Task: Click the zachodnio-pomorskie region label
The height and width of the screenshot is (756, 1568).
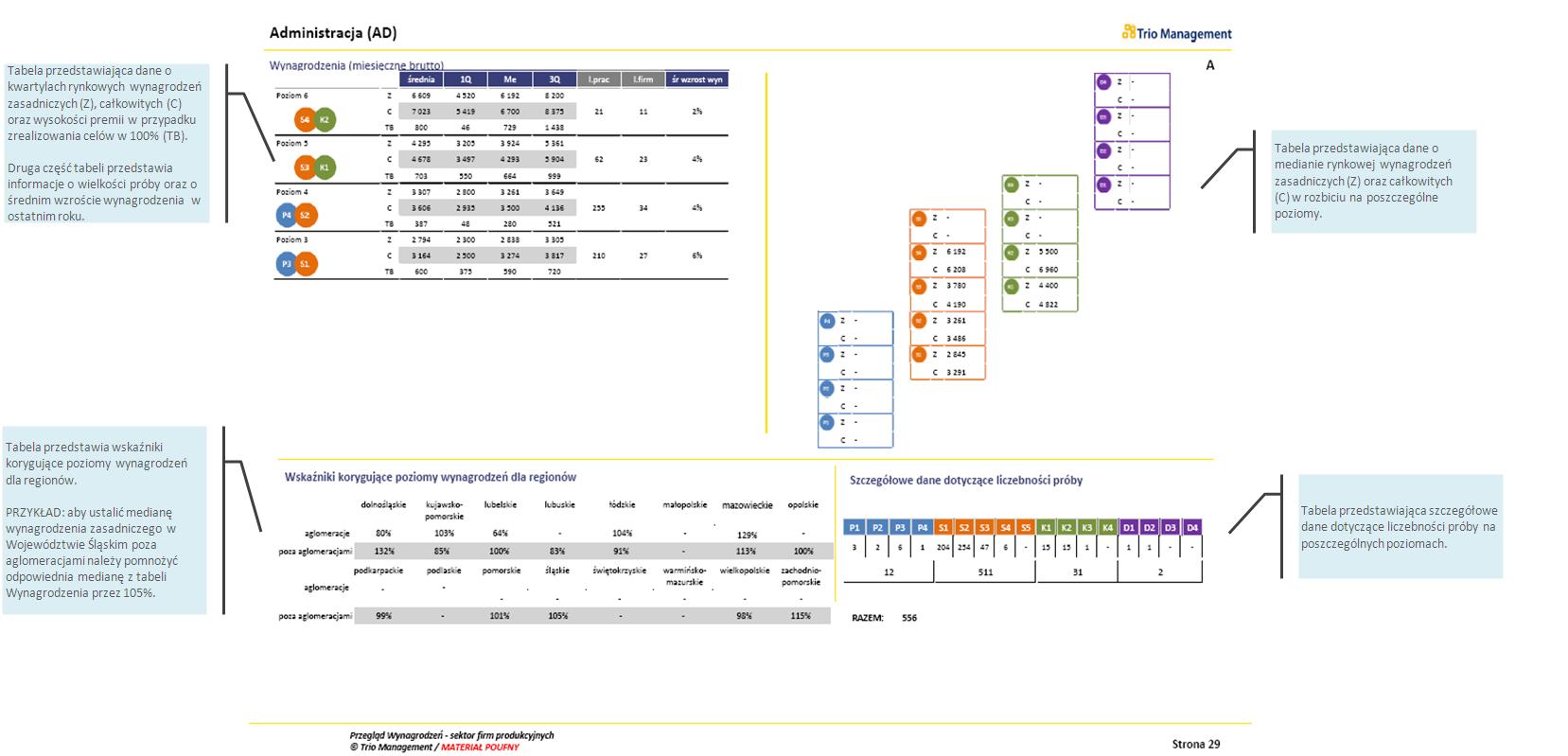Action: point(802,576)
